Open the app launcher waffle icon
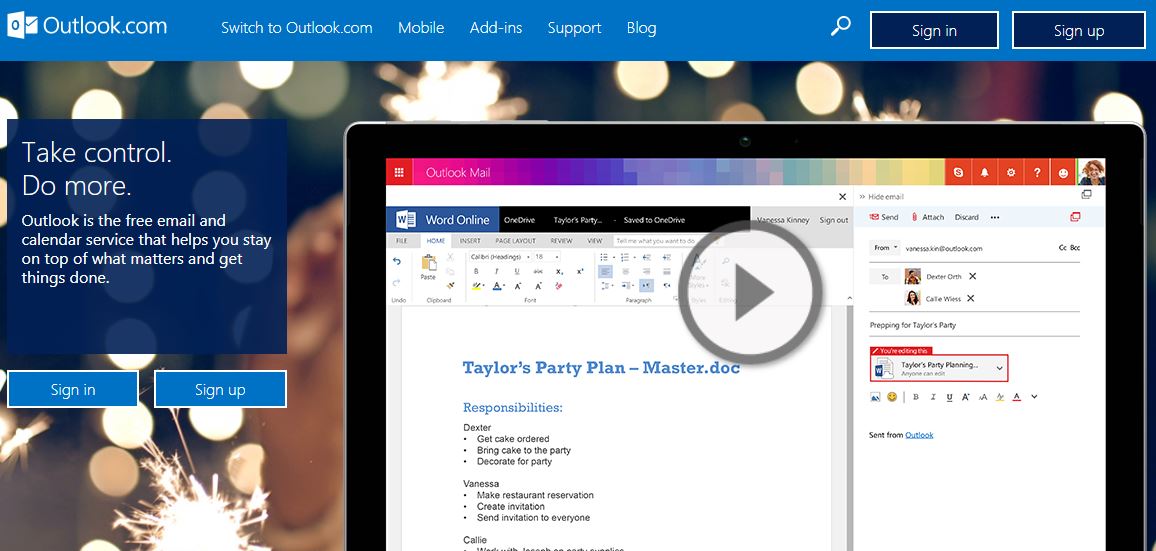The image size is (1156, 551). click(399, 173)
